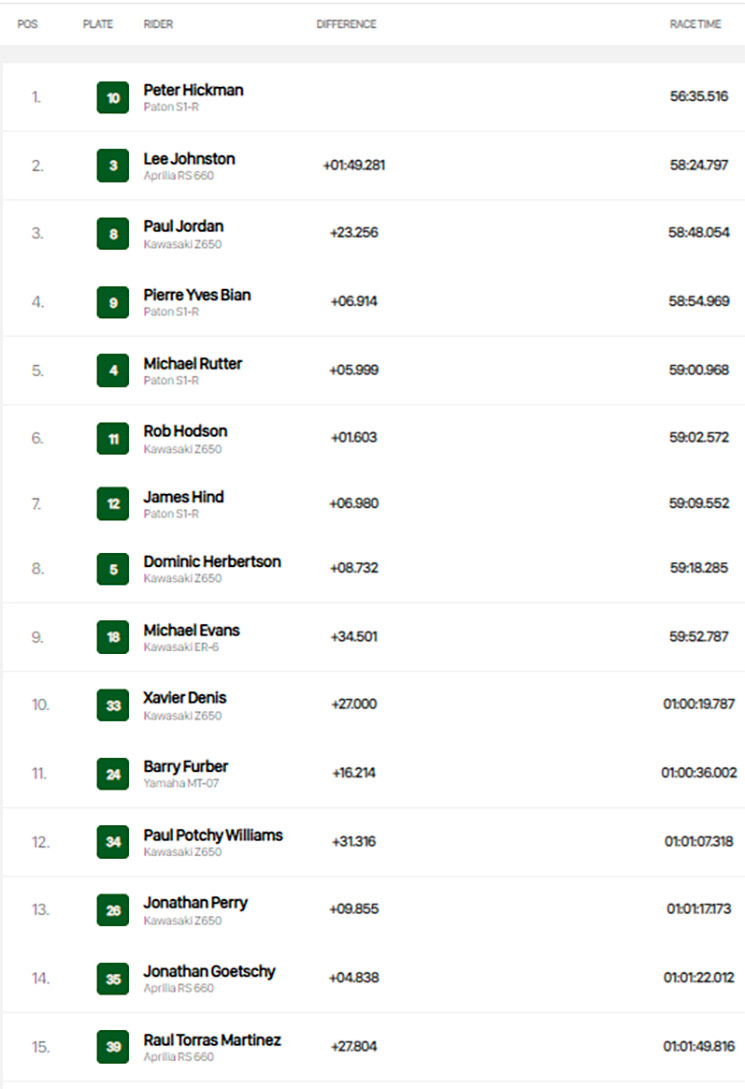Click plate badge 11 for Rob Hodson

112,438
